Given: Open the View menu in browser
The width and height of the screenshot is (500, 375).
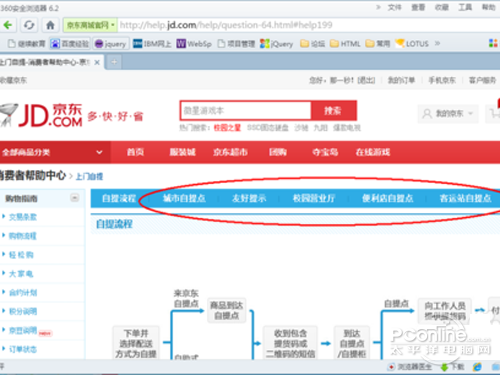Looking at the screenshot, I should point(418,7).
